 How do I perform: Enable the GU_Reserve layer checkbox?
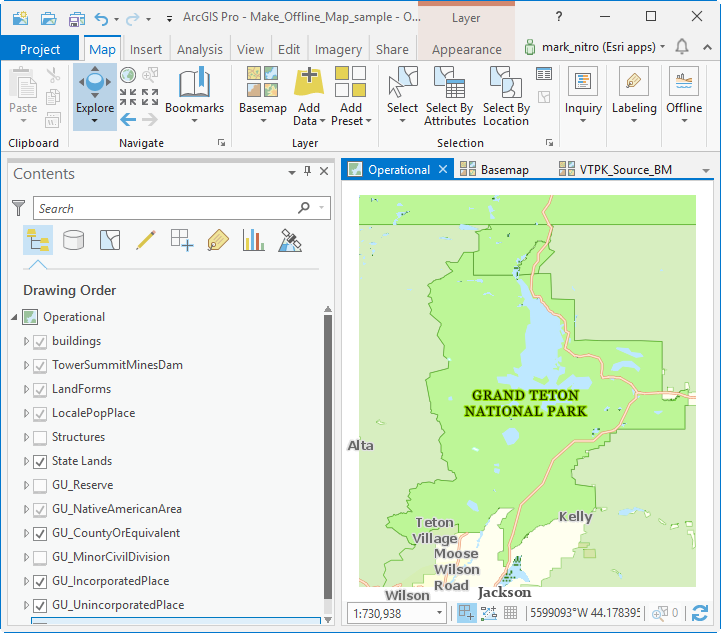[40, 485]
